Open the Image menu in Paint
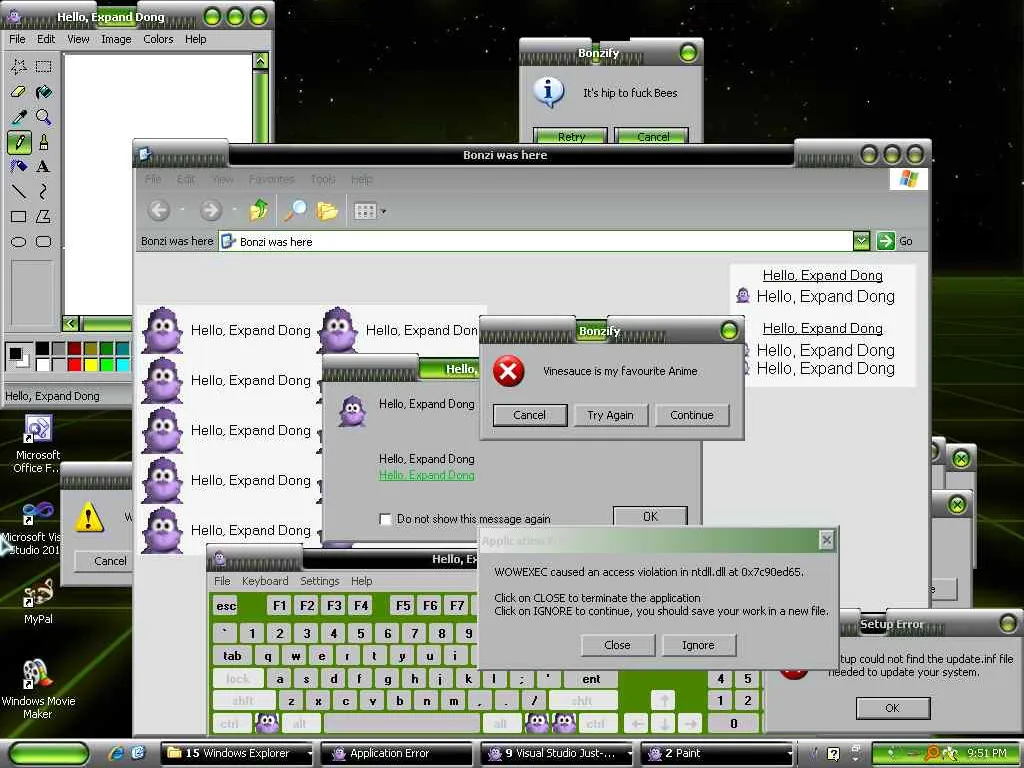Screen dimensions: 1024x768 point(116,39)
